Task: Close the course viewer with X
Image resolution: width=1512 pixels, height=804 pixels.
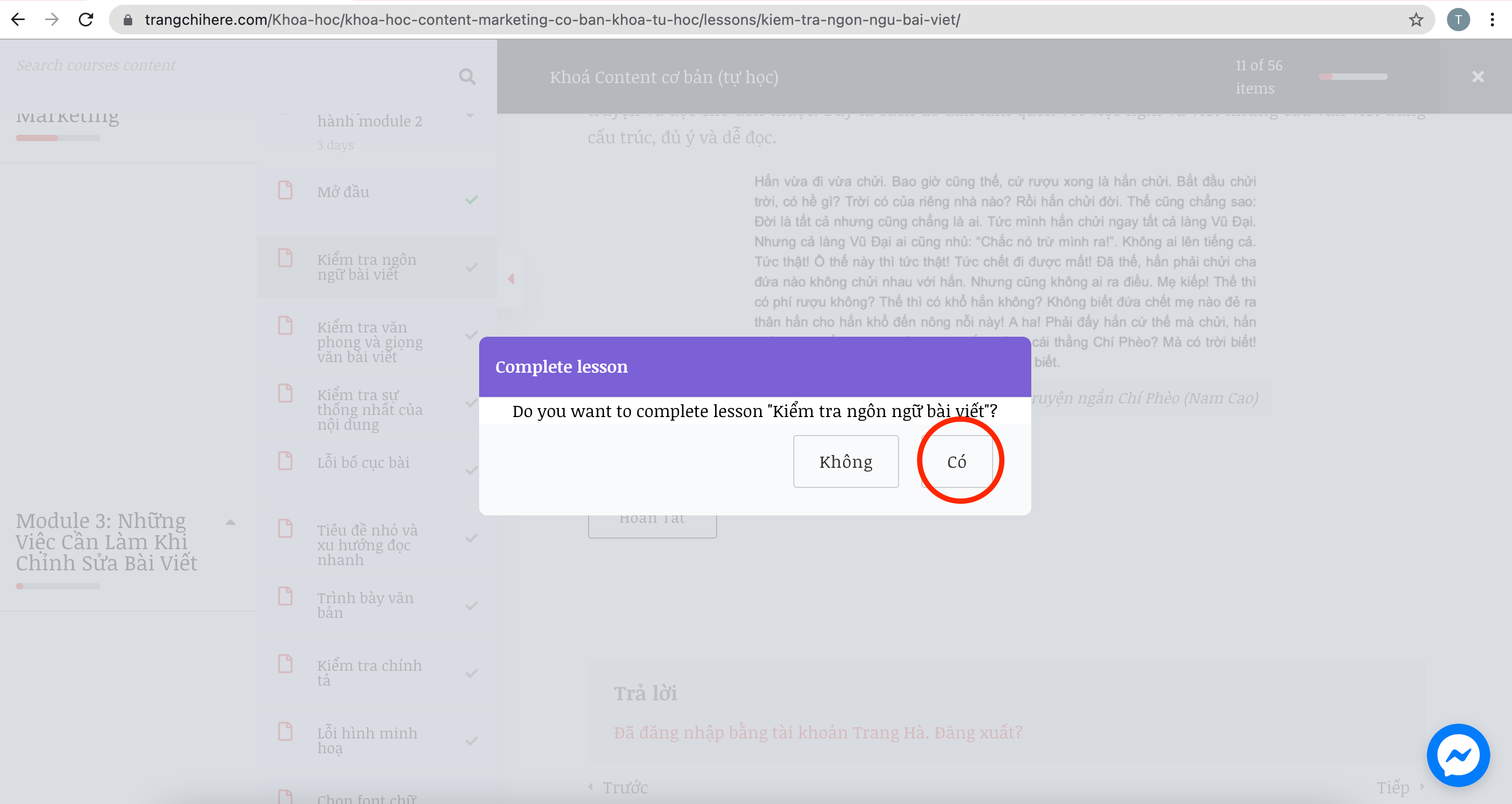Action: coord(1478,77)
